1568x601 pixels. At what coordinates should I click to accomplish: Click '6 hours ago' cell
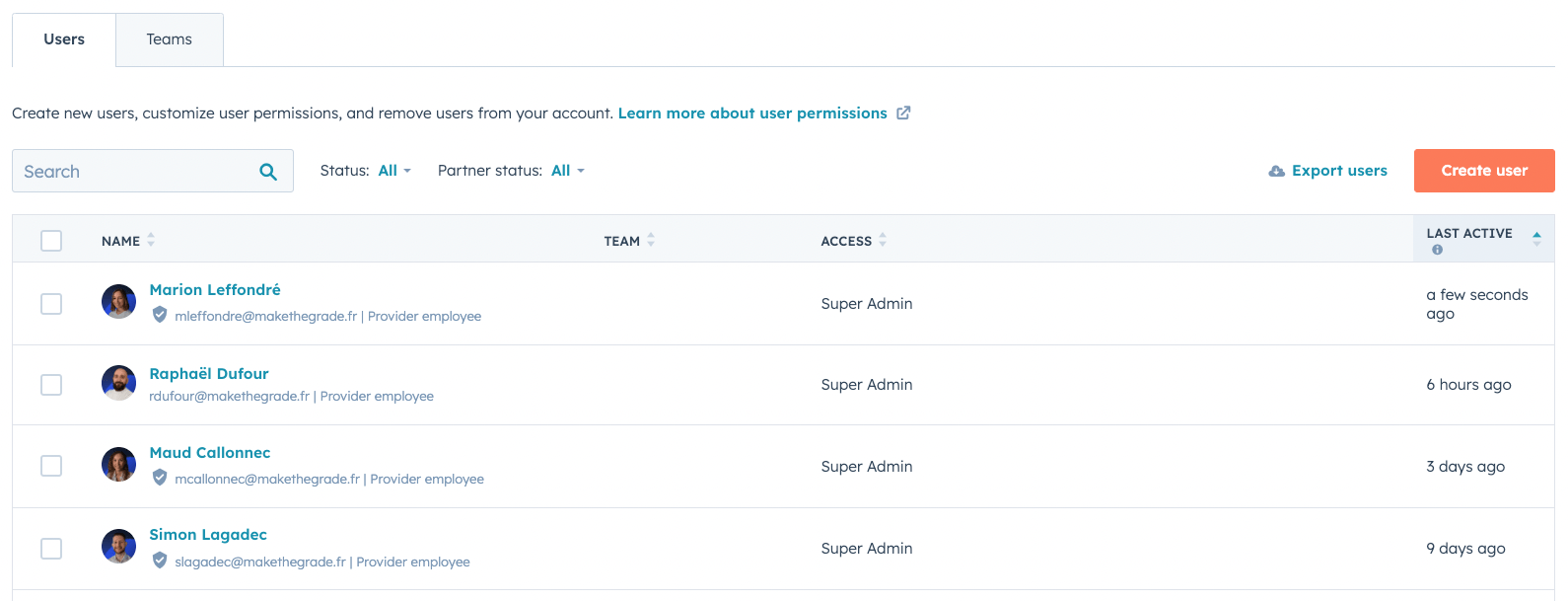pos(1468,385)
